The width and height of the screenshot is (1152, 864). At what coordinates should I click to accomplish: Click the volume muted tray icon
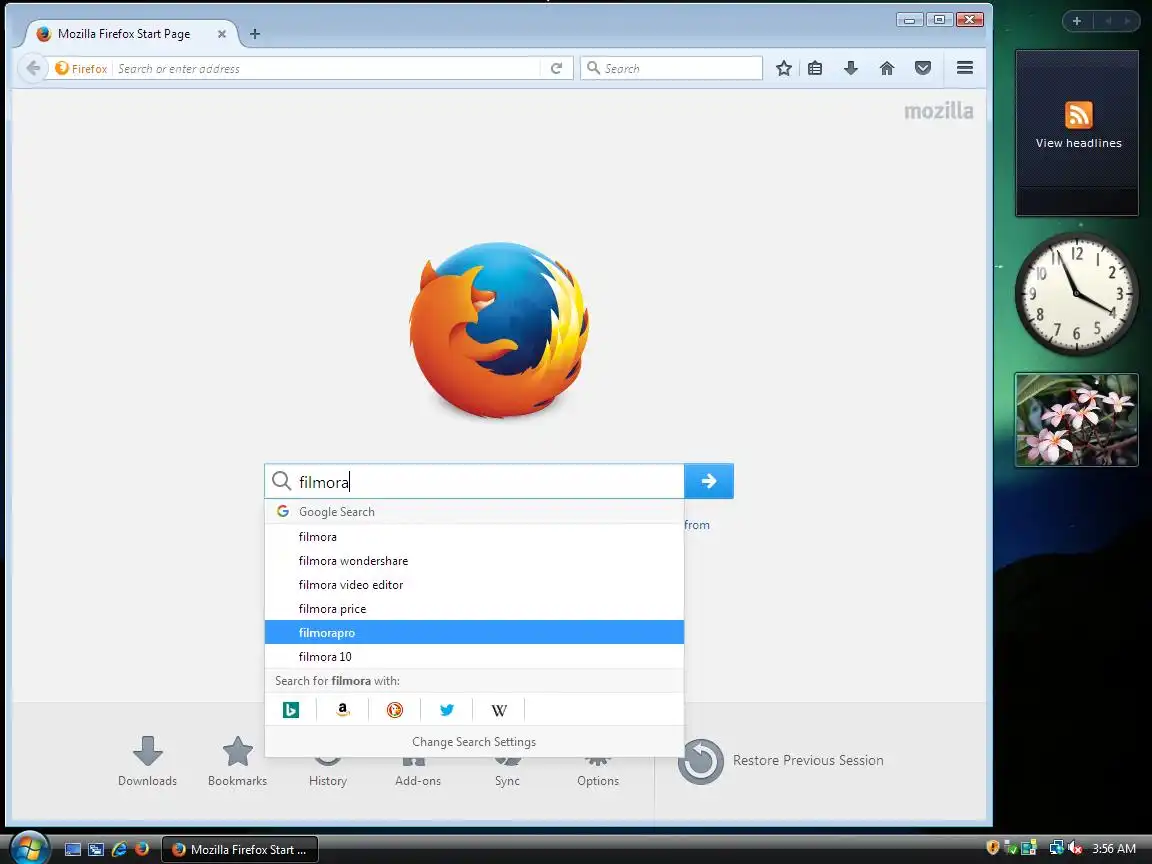pyautogui.click(x=1076, y=849)
